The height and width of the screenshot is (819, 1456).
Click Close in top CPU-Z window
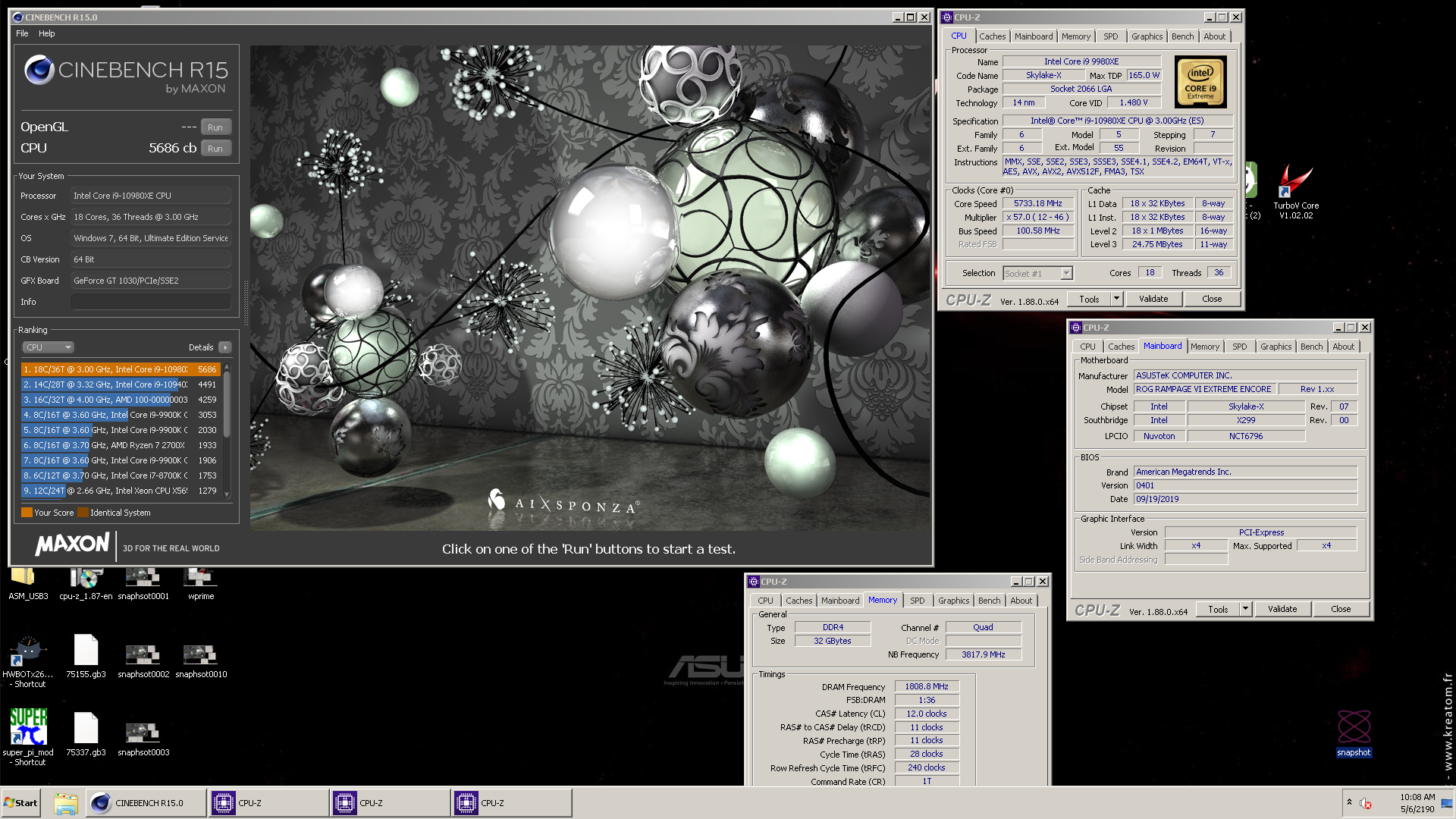(x=1212, y=299)
